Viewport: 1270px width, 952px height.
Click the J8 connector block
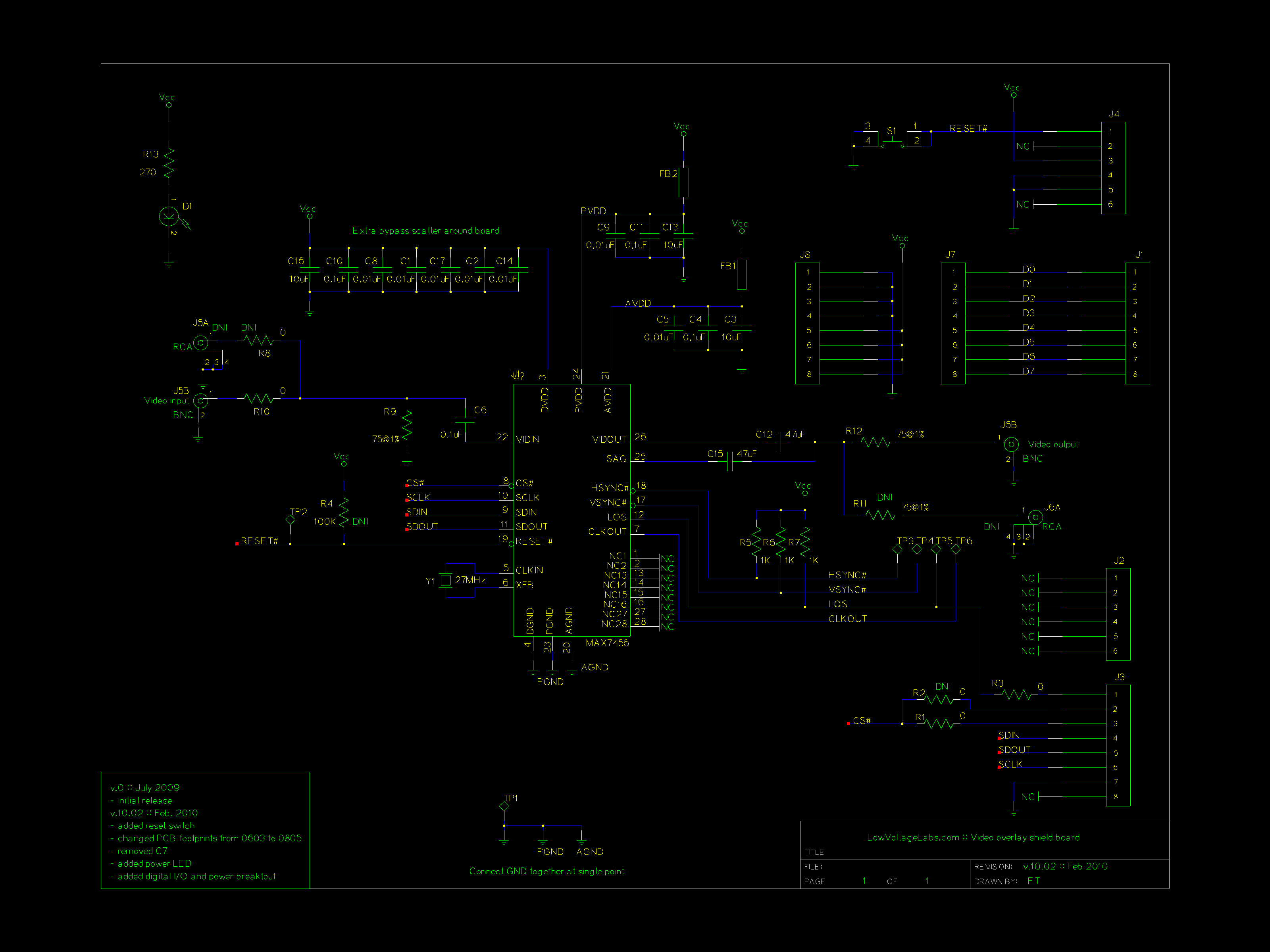coord(807,323)
